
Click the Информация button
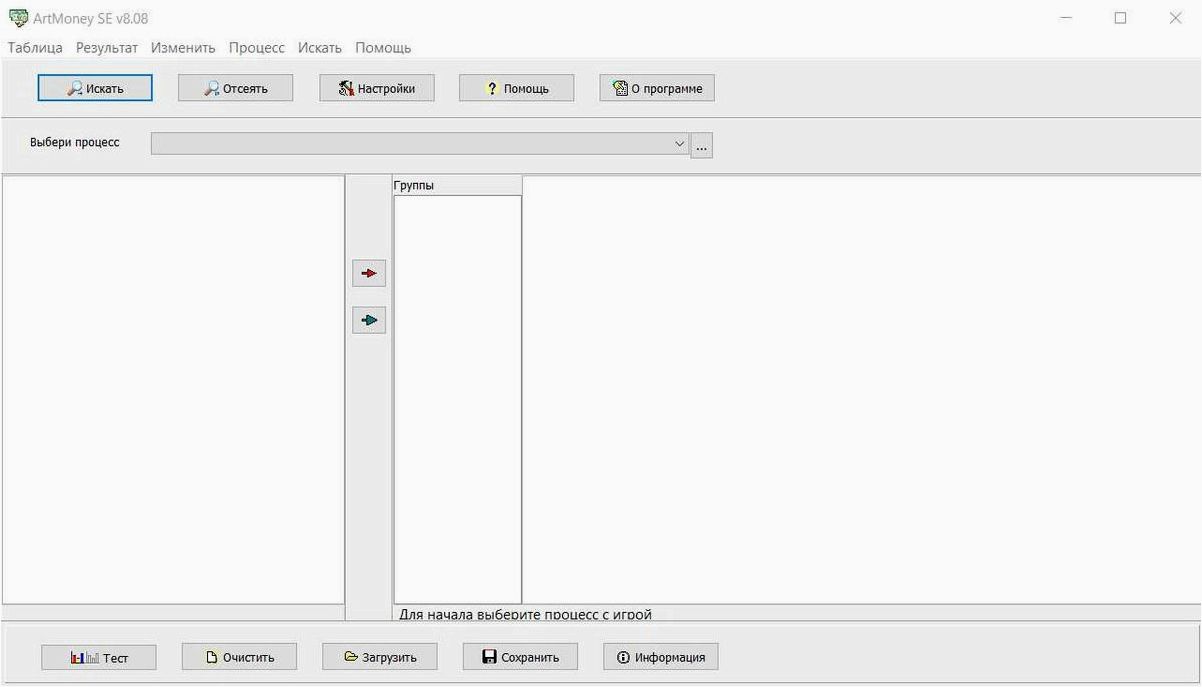(x=660, y=657)
